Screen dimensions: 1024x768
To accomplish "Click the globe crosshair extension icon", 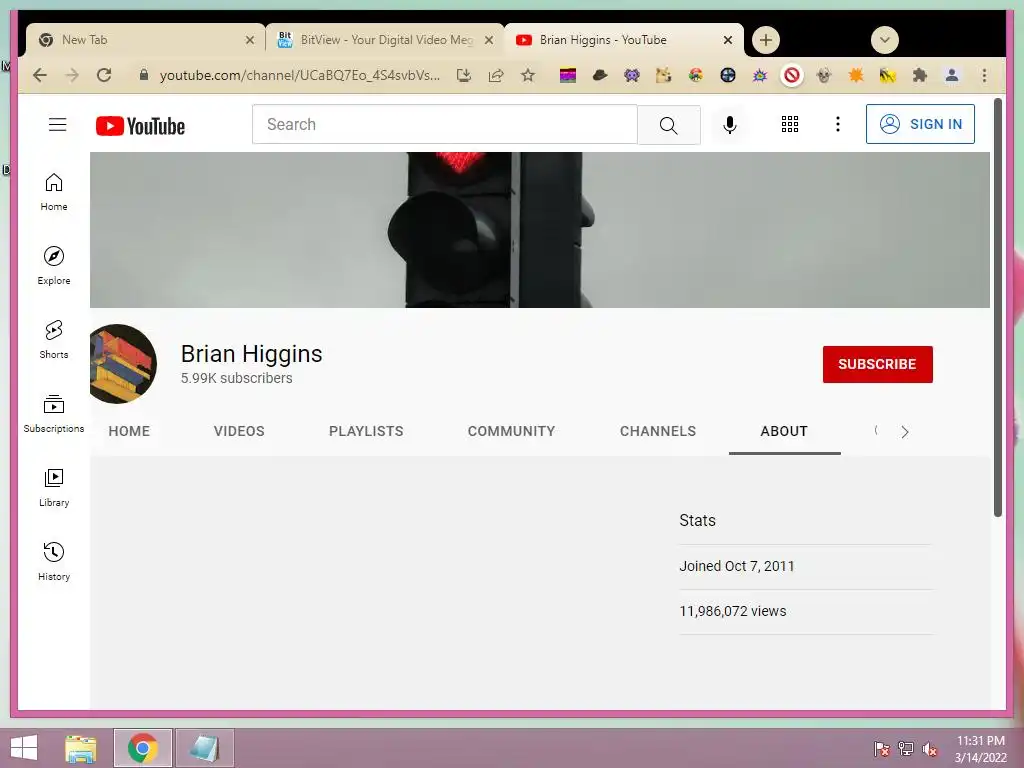I will click(x=728, y=75).
